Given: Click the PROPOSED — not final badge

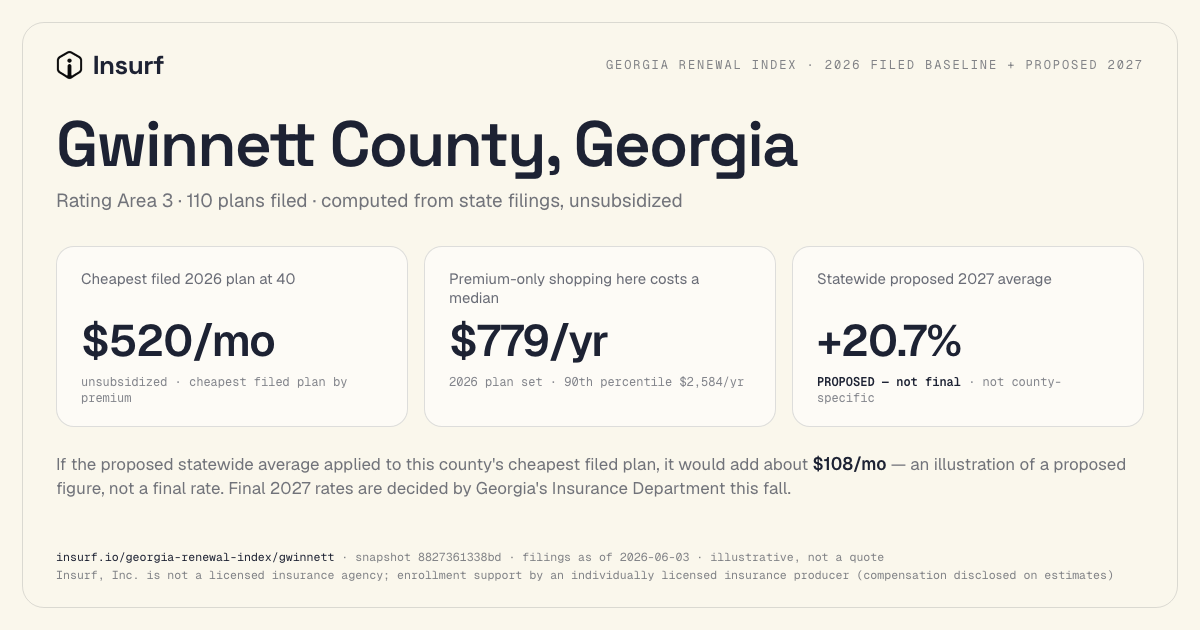Looking at the screenshot, I should point(889,382).
